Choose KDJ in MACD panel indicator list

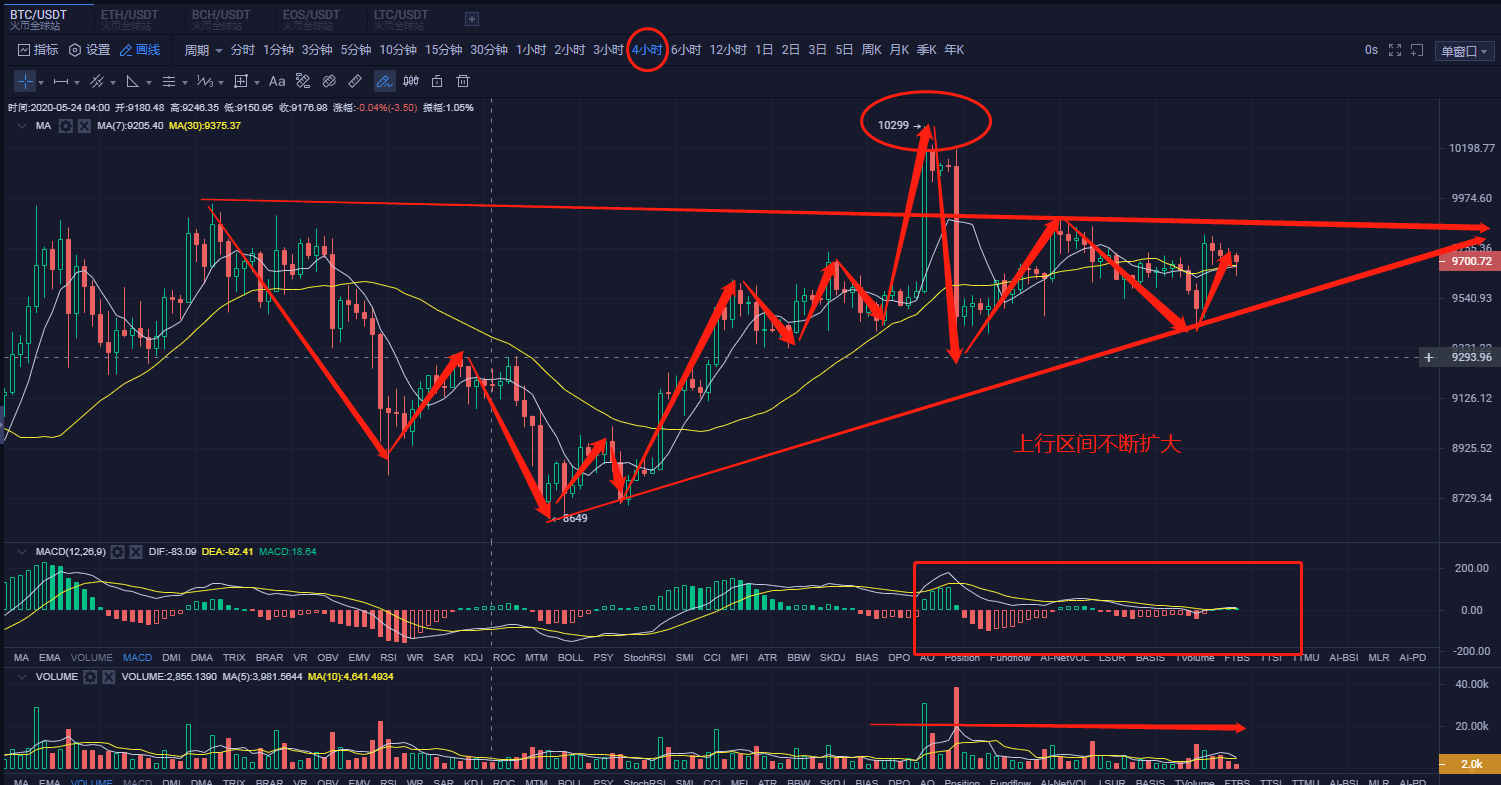(x=474, y=657)
